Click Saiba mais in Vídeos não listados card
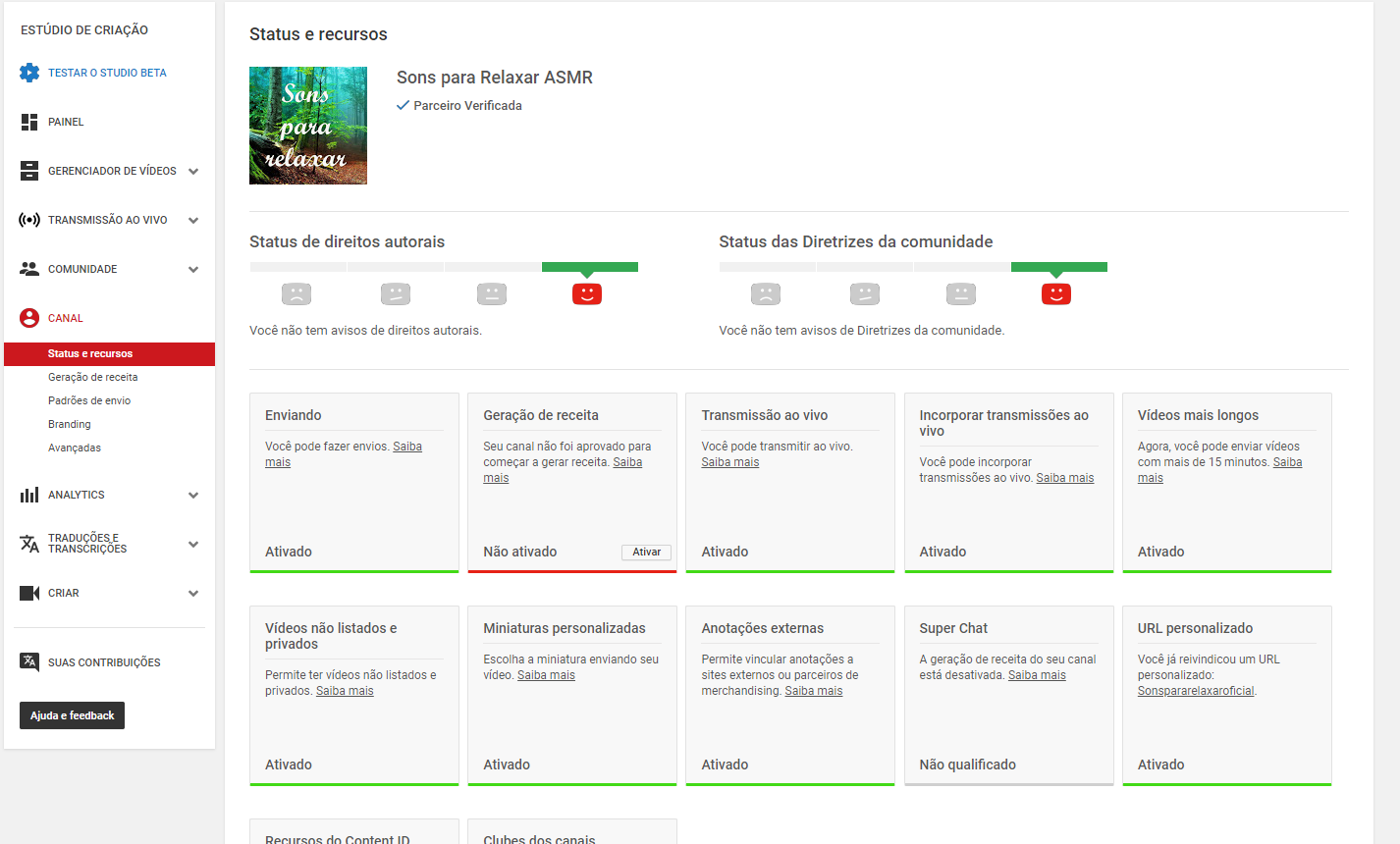Screen dimensions: 1400x844 click(345, 691)
